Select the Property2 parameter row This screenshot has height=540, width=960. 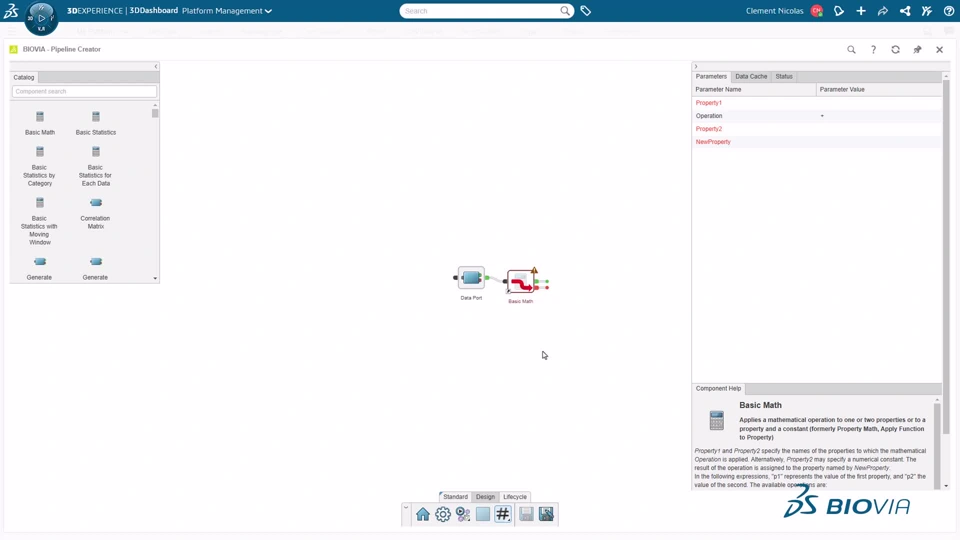817,129
